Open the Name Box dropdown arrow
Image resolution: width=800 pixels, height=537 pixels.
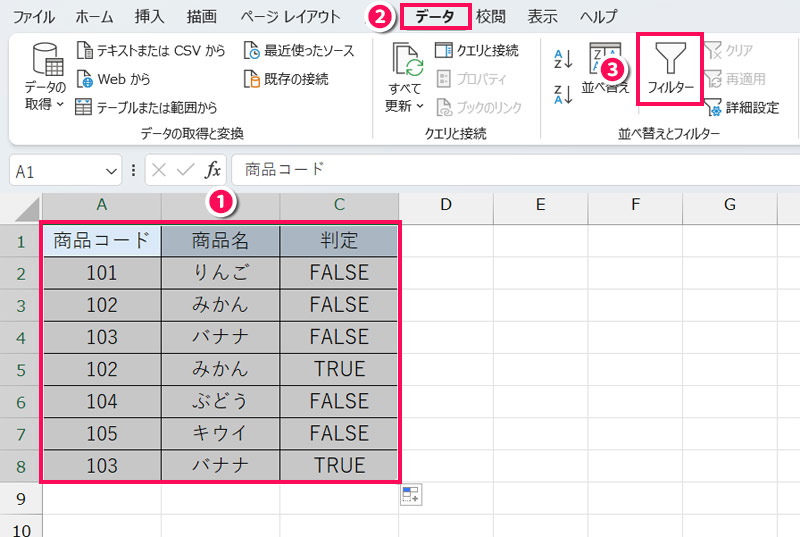tap(111, 171)
